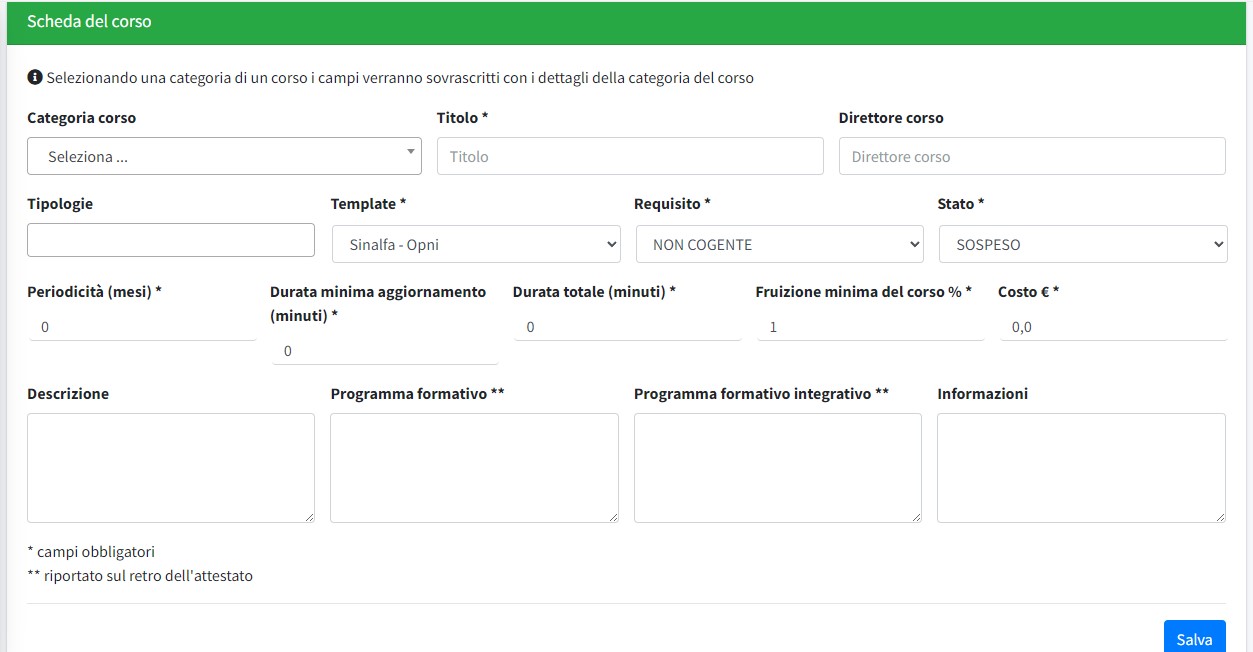Open the Categoria corso dropdown
The image size is (1253, 652).
(x=224, y=157)
